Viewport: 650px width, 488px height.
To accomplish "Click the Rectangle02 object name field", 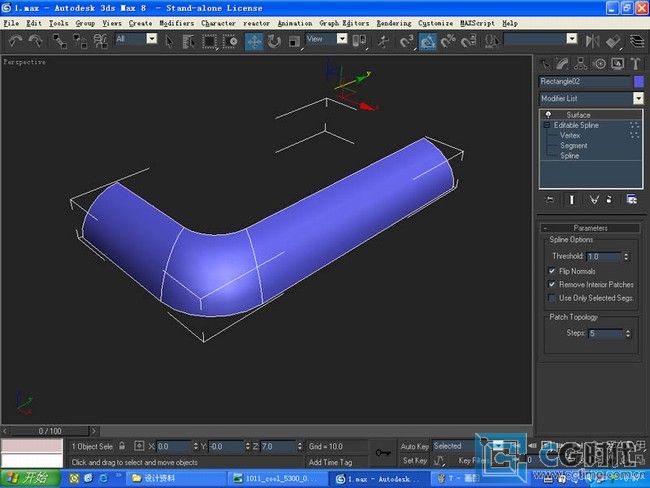I will click(585, 82).
